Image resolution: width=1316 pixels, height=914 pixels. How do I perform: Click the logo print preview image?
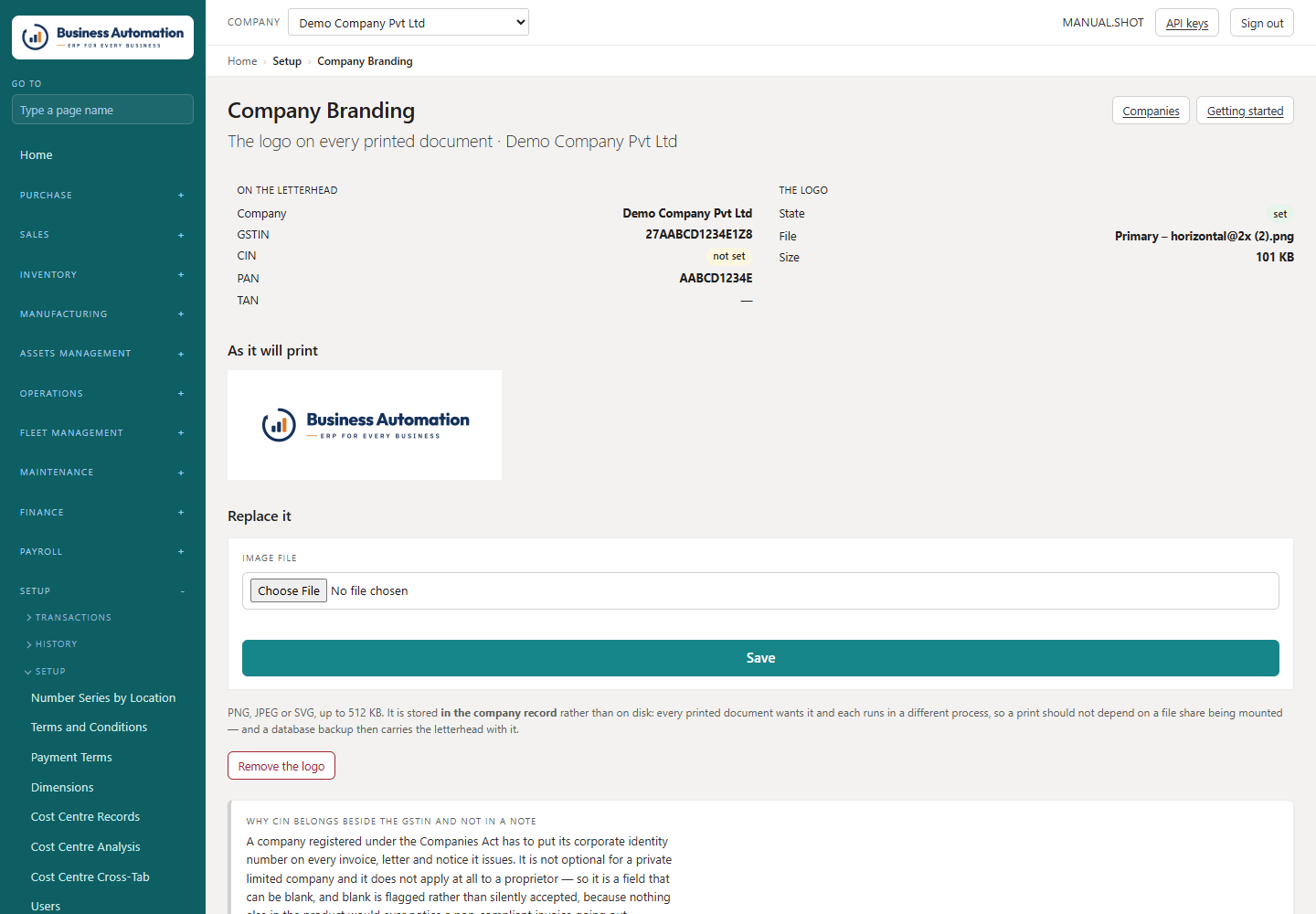tap(365, 425)
